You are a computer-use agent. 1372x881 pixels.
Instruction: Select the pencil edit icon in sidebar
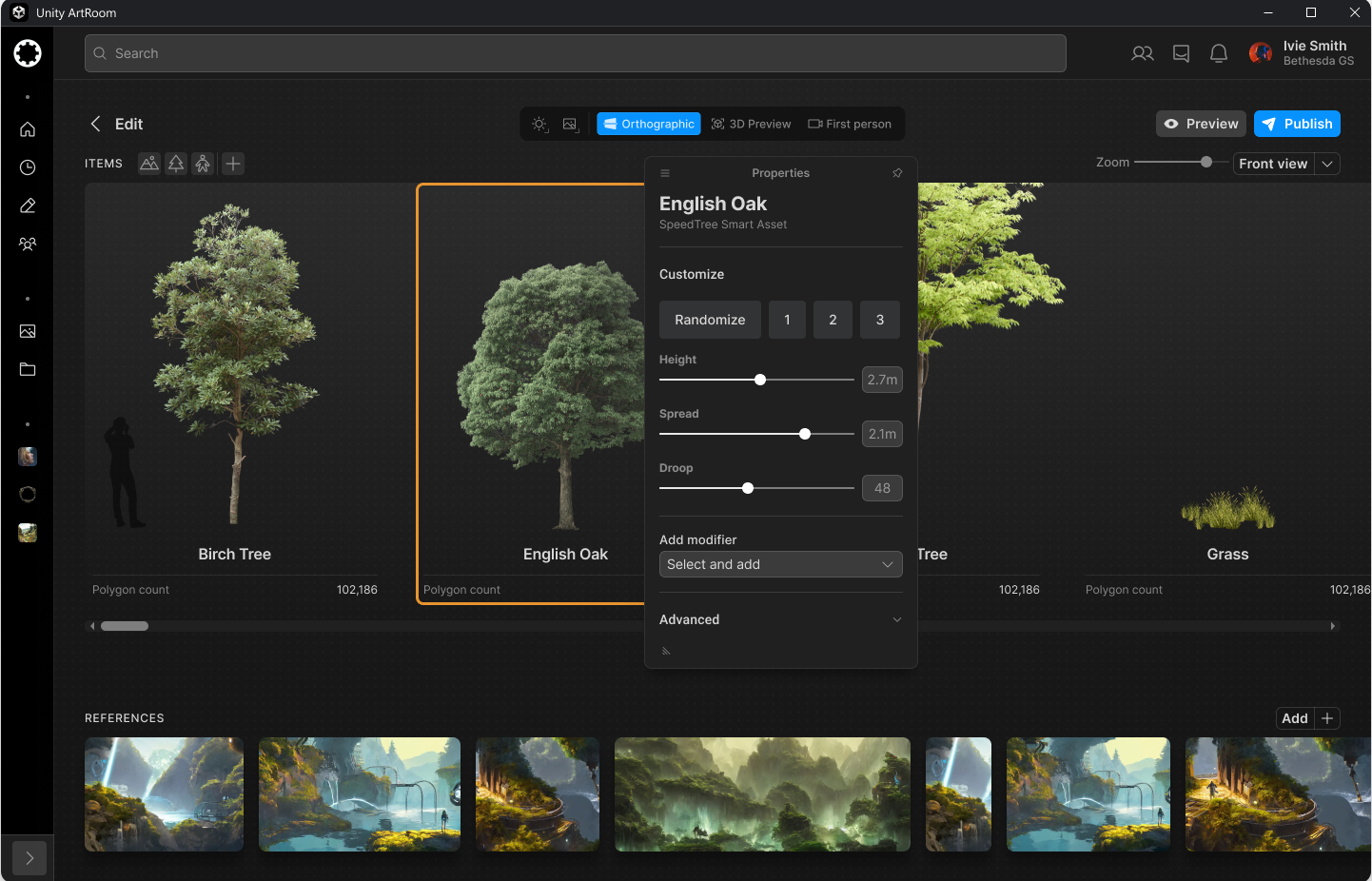28,206
